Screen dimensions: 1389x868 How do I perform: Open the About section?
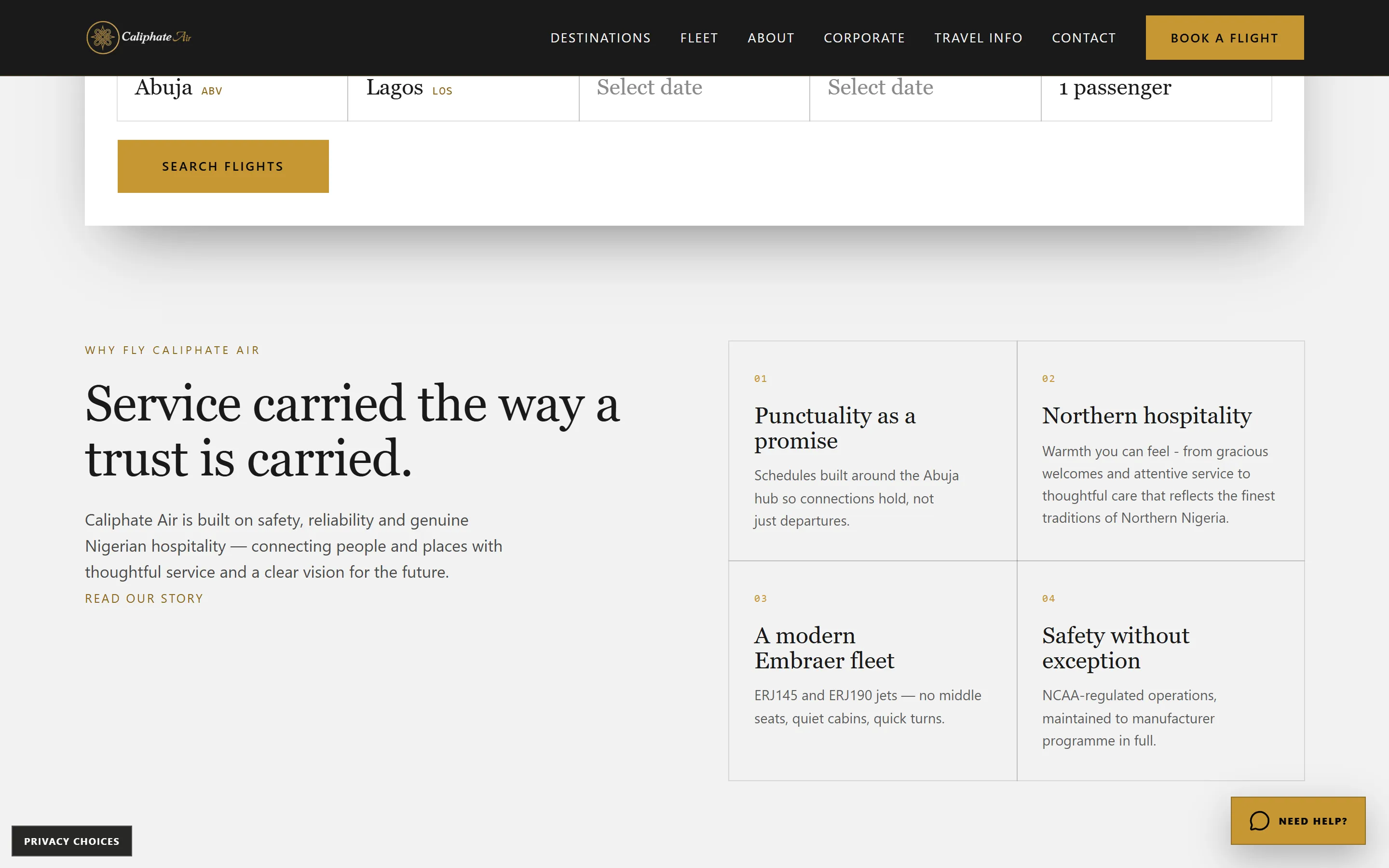click(x=770, y=38)
